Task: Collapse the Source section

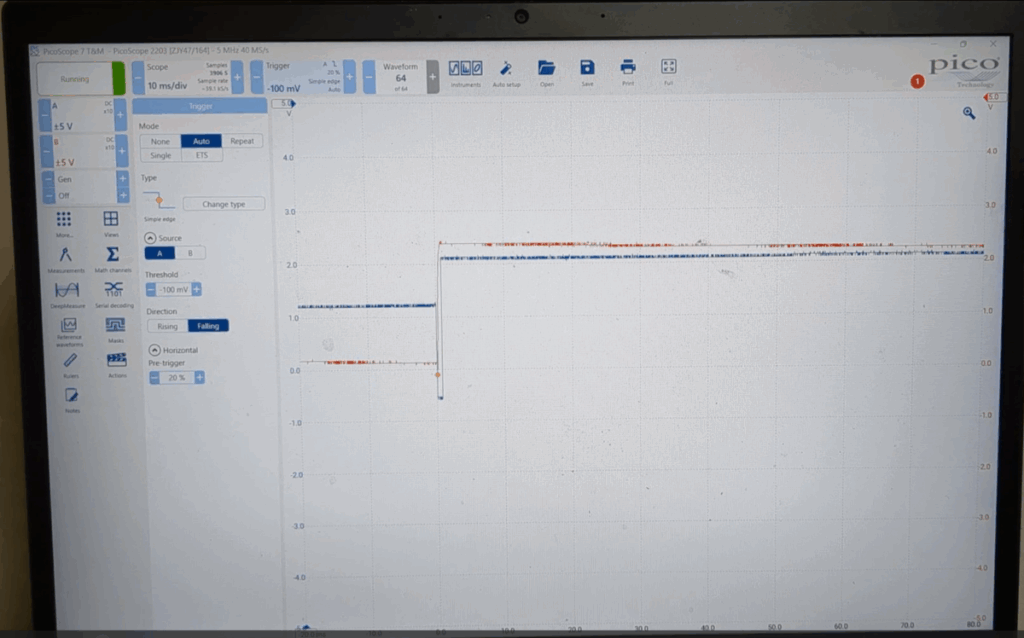Action: 150,238
